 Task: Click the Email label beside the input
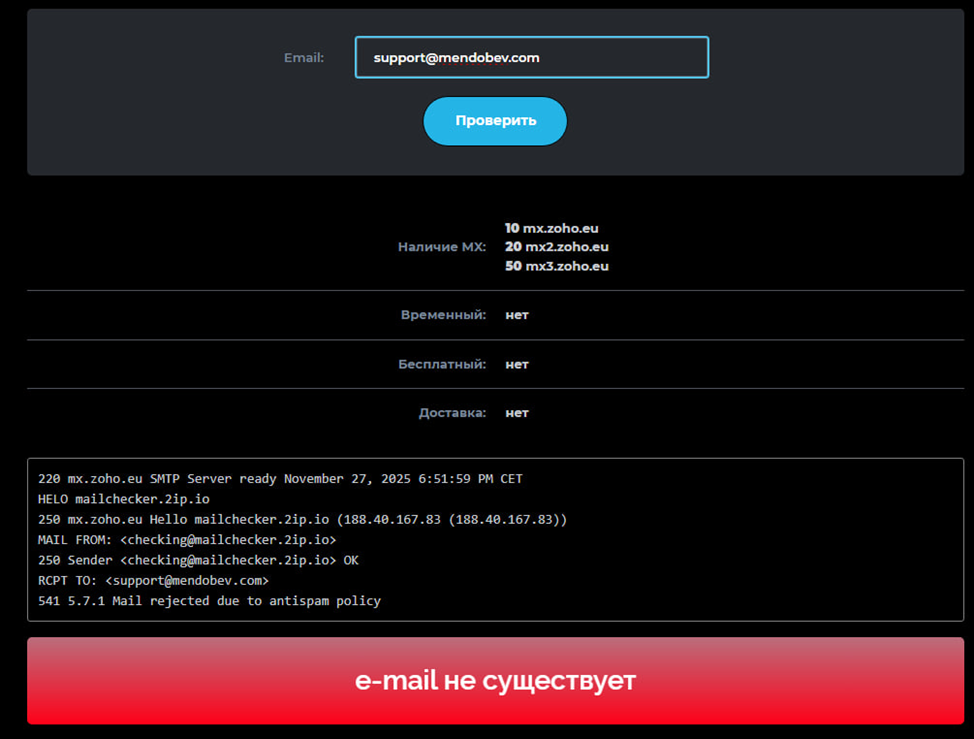click(304, 58)
